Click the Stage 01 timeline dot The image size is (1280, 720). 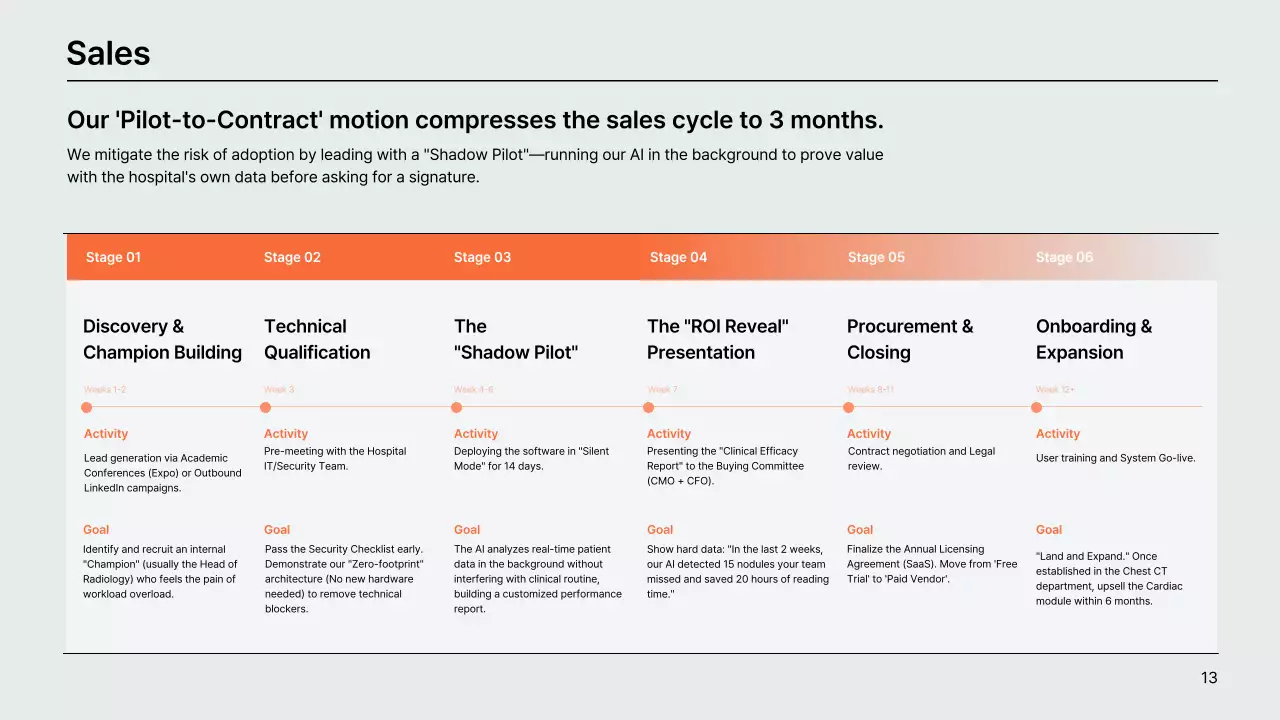pos(87,407)
